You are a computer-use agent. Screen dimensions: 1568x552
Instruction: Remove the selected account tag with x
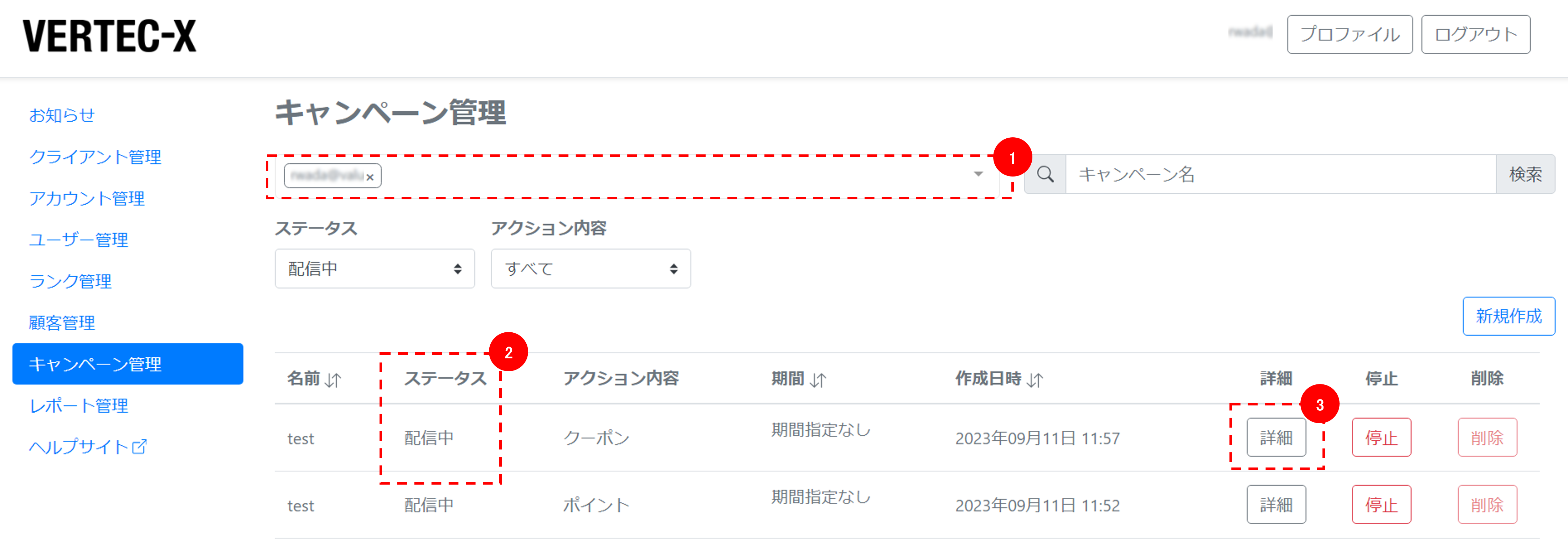pos(370,177)
